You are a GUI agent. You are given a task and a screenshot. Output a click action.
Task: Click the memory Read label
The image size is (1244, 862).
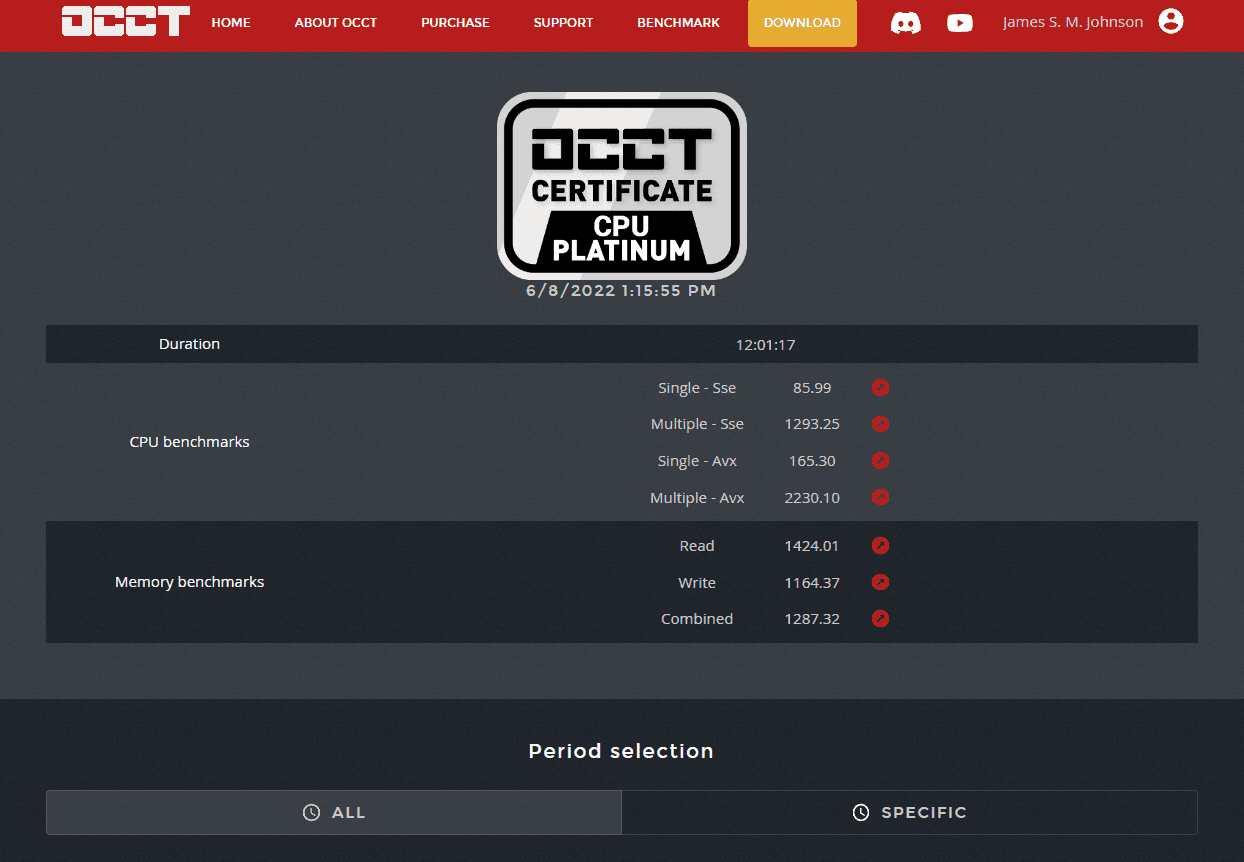point(697,546)
